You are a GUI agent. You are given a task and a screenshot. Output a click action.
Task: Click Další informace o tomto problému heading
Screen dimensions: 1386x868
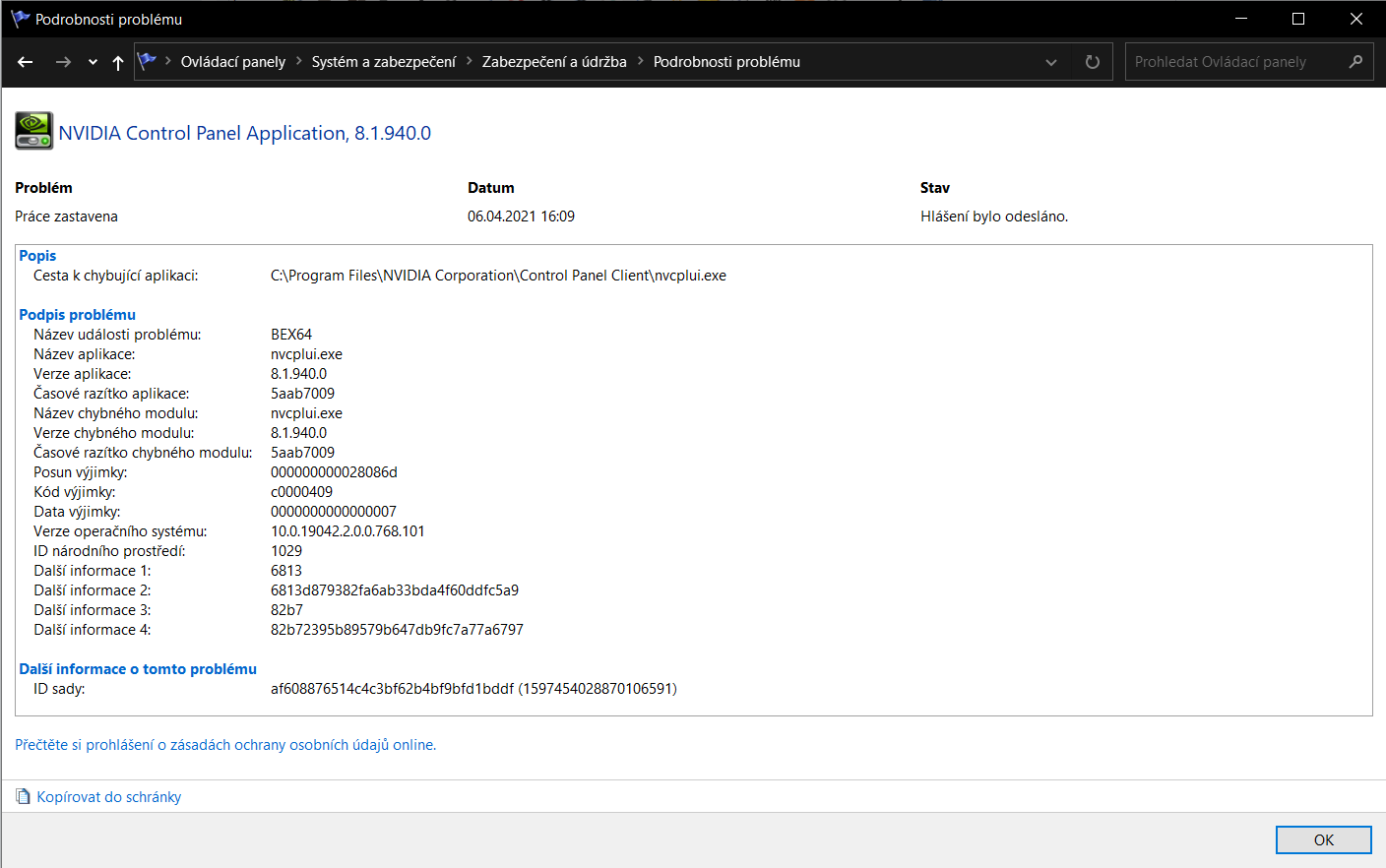pyautogui.click(x=138, y=669)
